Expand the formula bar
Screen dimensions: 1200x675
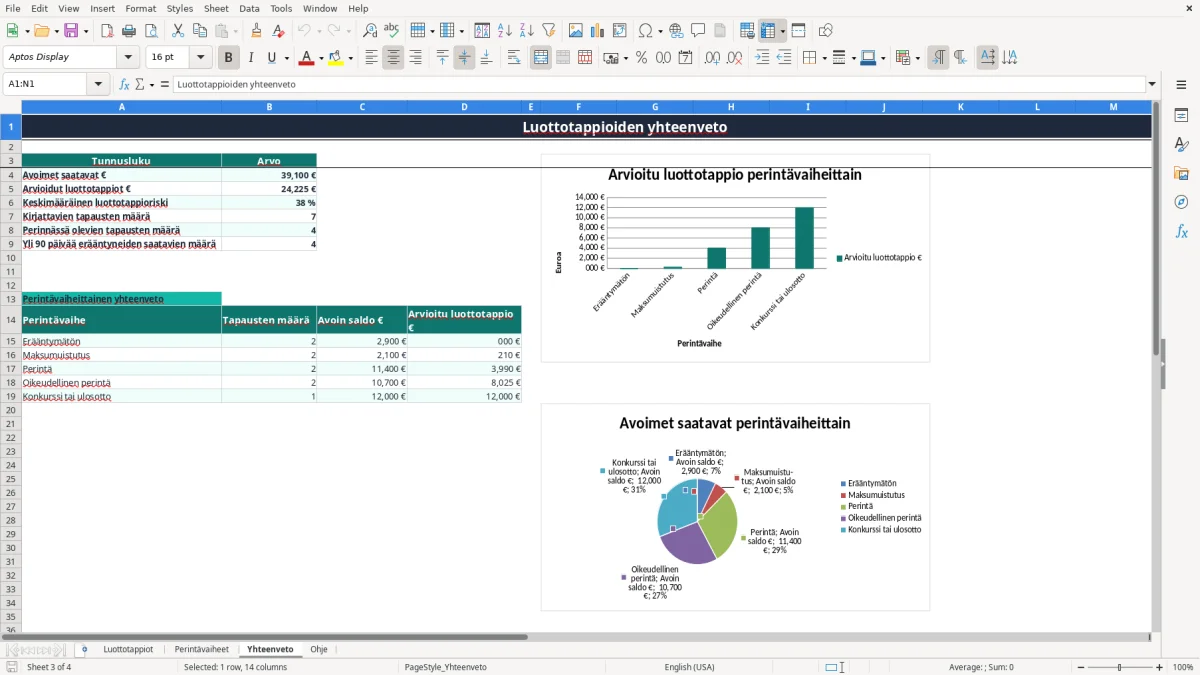1152,84
